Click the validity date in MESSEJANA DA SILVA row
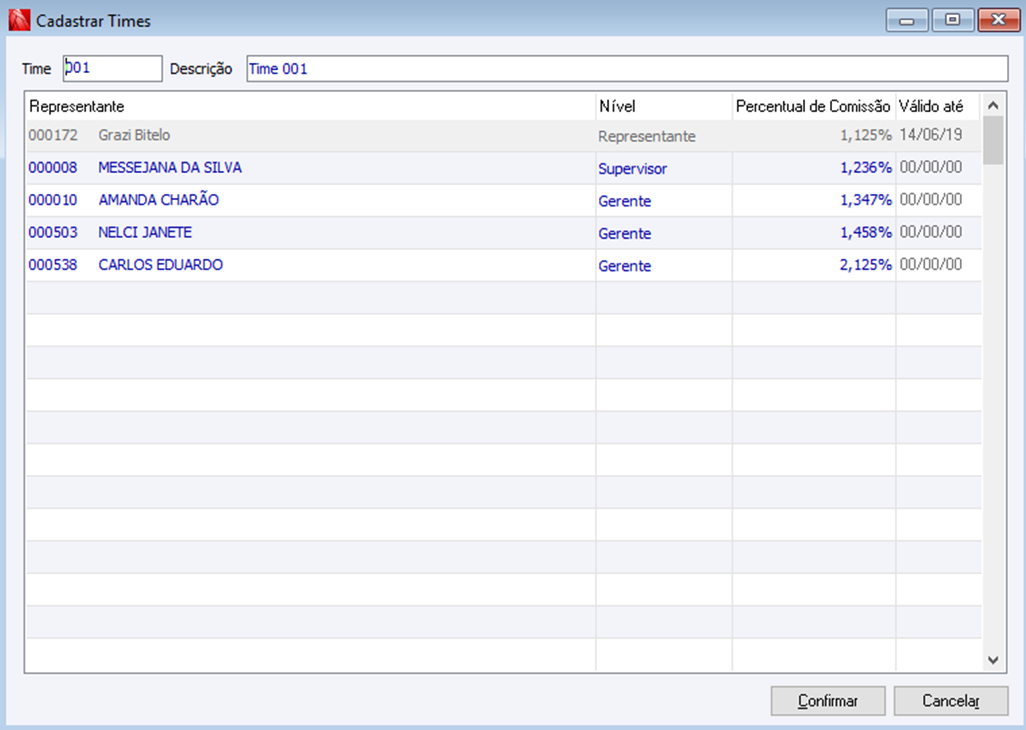The width and height of the screenshot is (1026, 730). pos(931,167)
